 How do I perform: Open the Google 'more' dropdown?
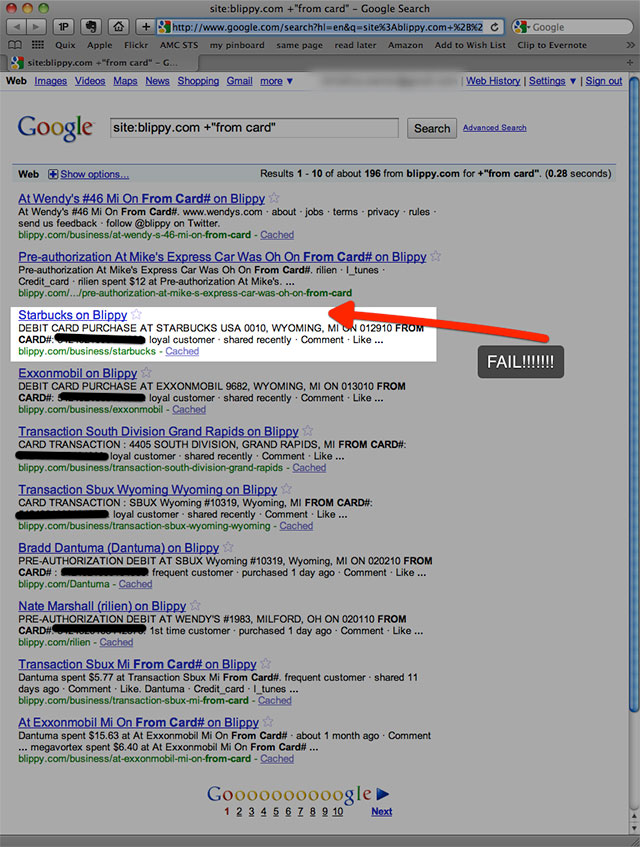coord(277,81)
